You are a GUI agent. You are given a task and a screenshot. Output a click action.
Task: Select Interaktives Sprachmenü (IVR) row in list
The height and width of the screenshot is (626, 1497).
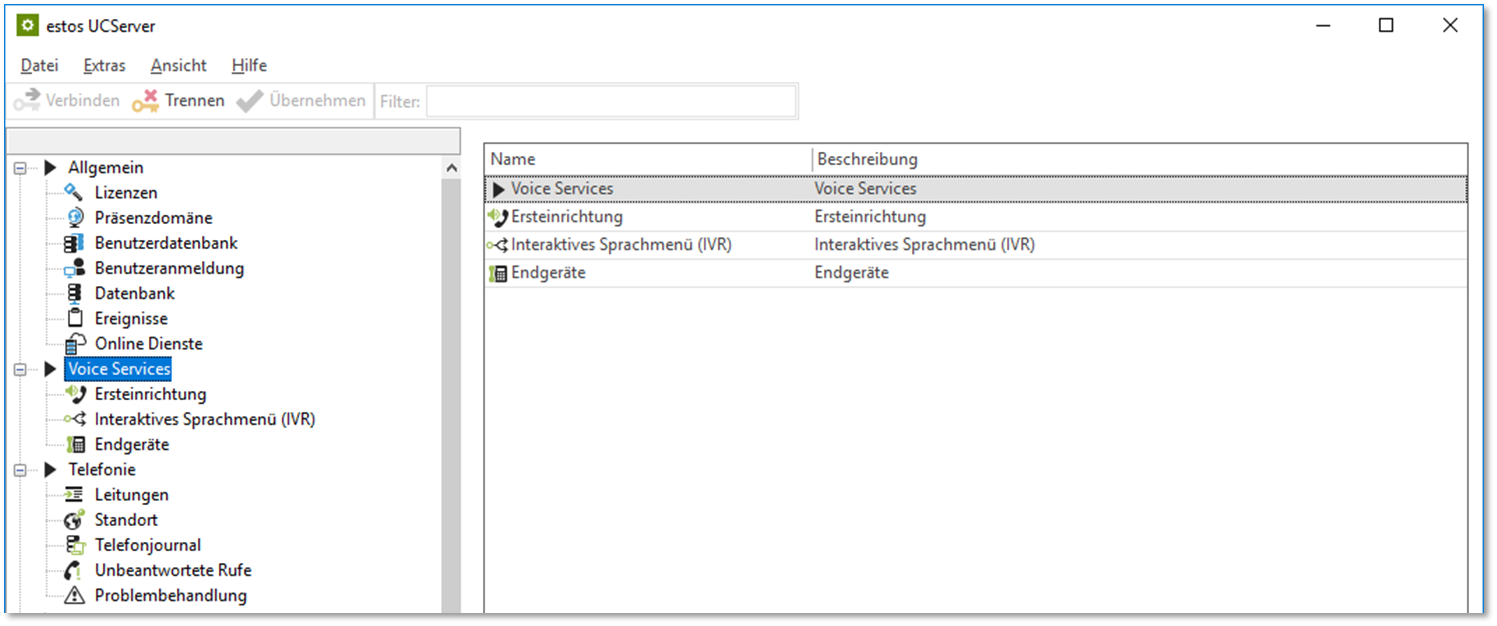(x=620, y=245)
